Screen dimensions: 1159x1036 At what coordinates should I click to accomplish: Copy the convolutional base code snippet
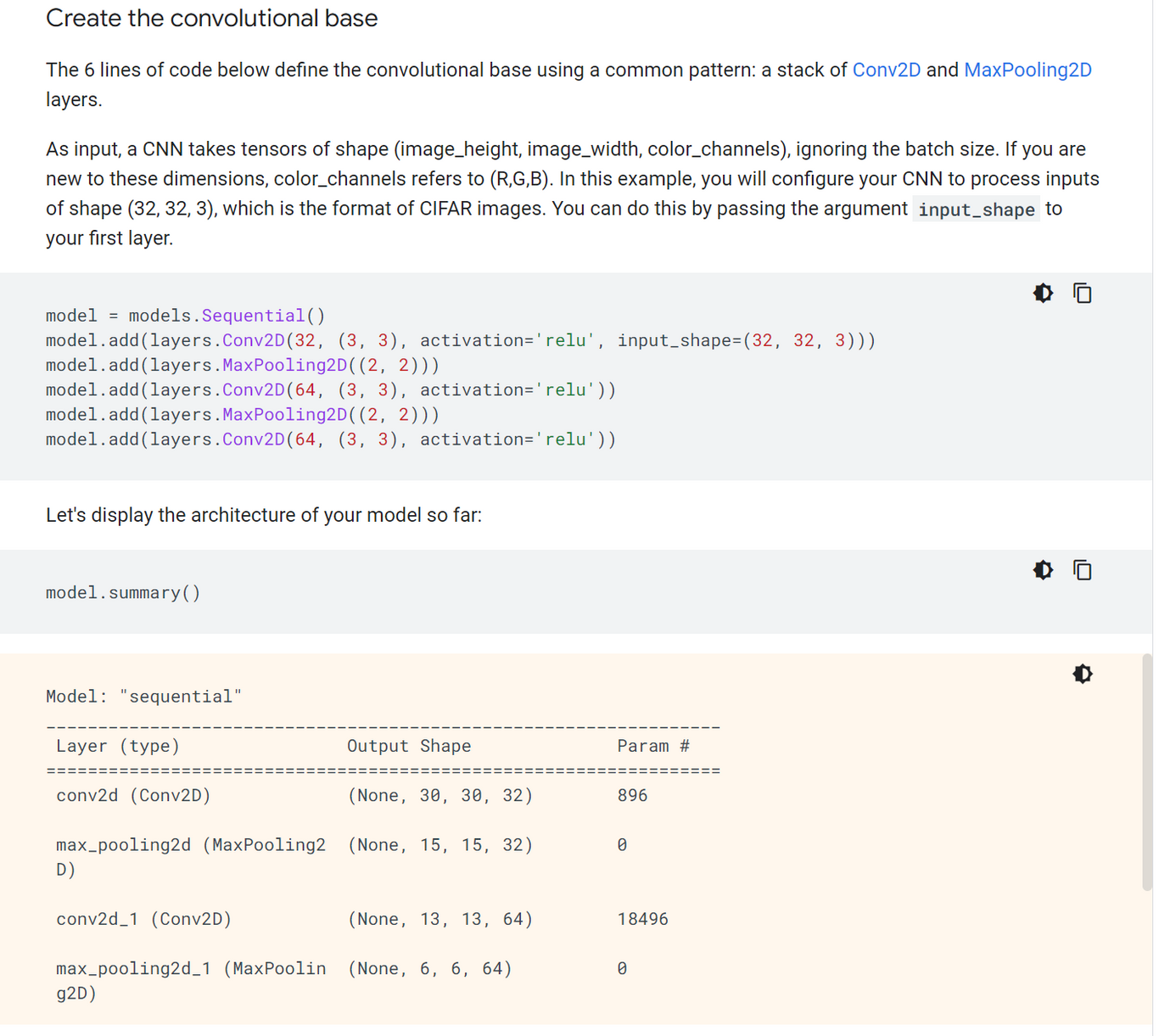[1083, 293]
